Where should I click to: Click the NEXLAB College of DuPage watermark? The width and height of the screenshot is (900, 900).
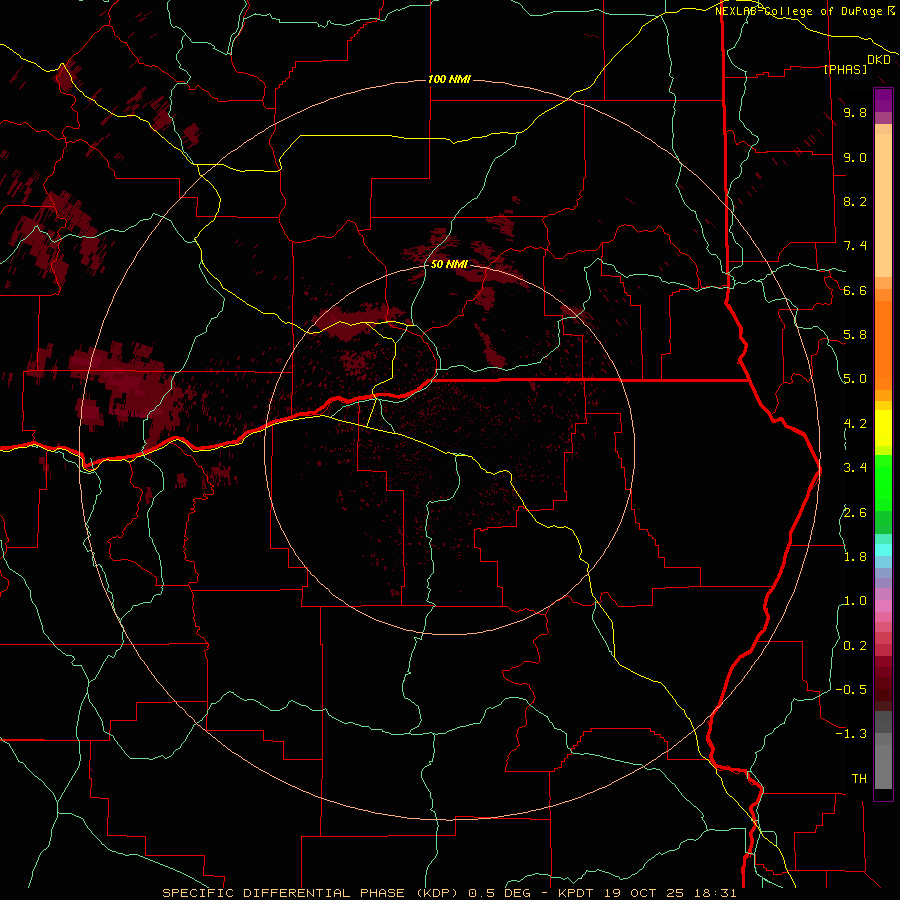[x=804, y=11]
